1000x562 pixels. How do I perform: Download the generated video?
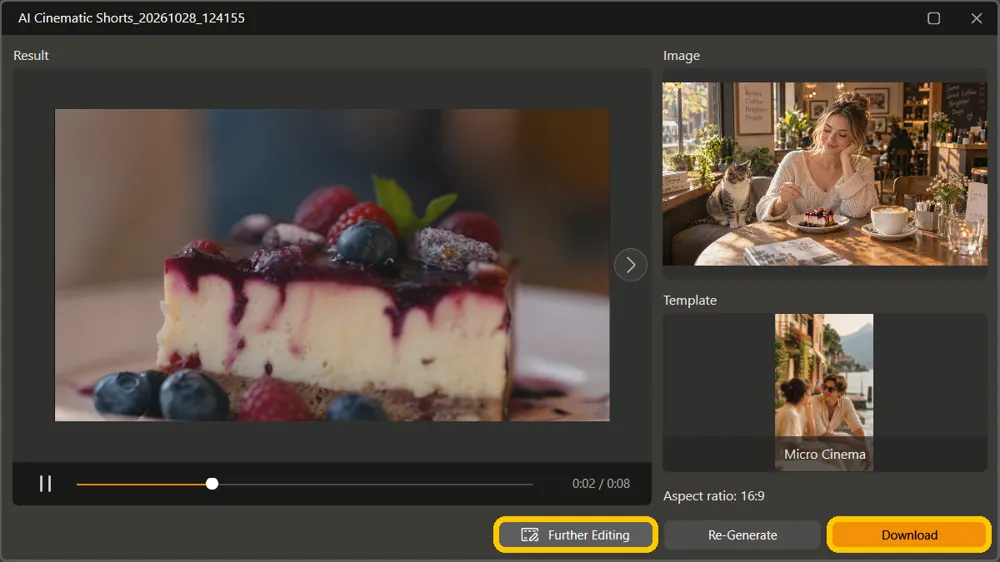click(909, 535)
